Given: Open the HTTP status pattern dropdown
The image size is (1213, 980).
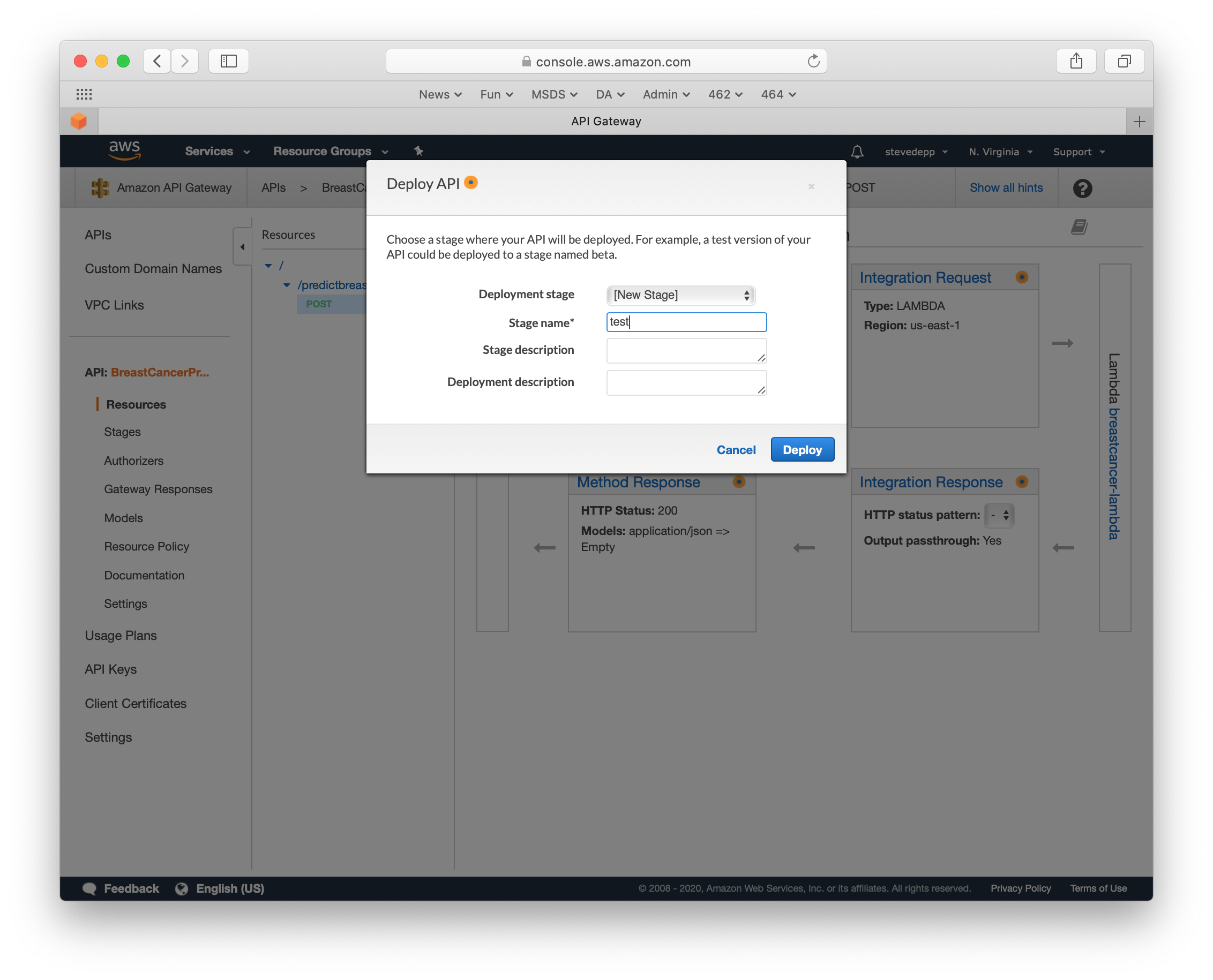Looking at the screenshot, I should [998, 515].
